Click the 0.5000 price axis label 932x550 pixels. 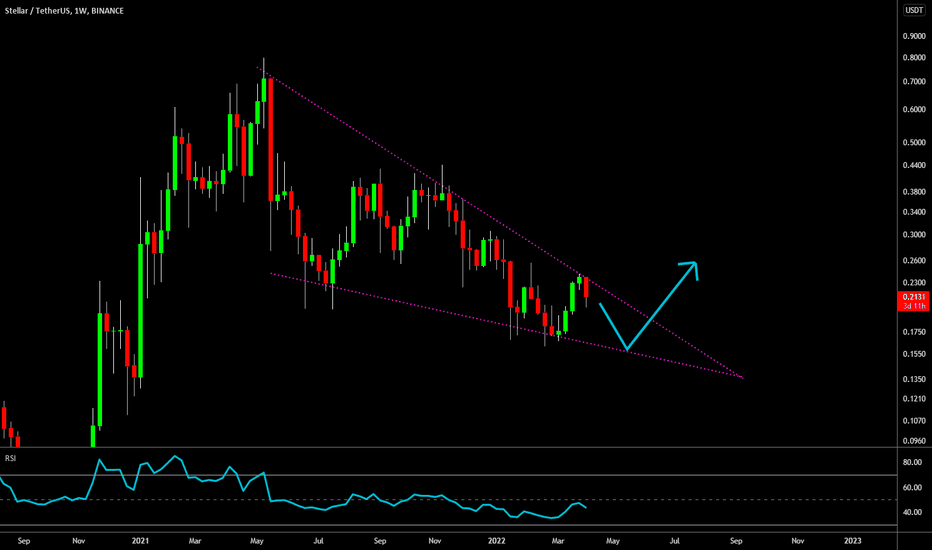pyautogui.click(x=914, y=143)
